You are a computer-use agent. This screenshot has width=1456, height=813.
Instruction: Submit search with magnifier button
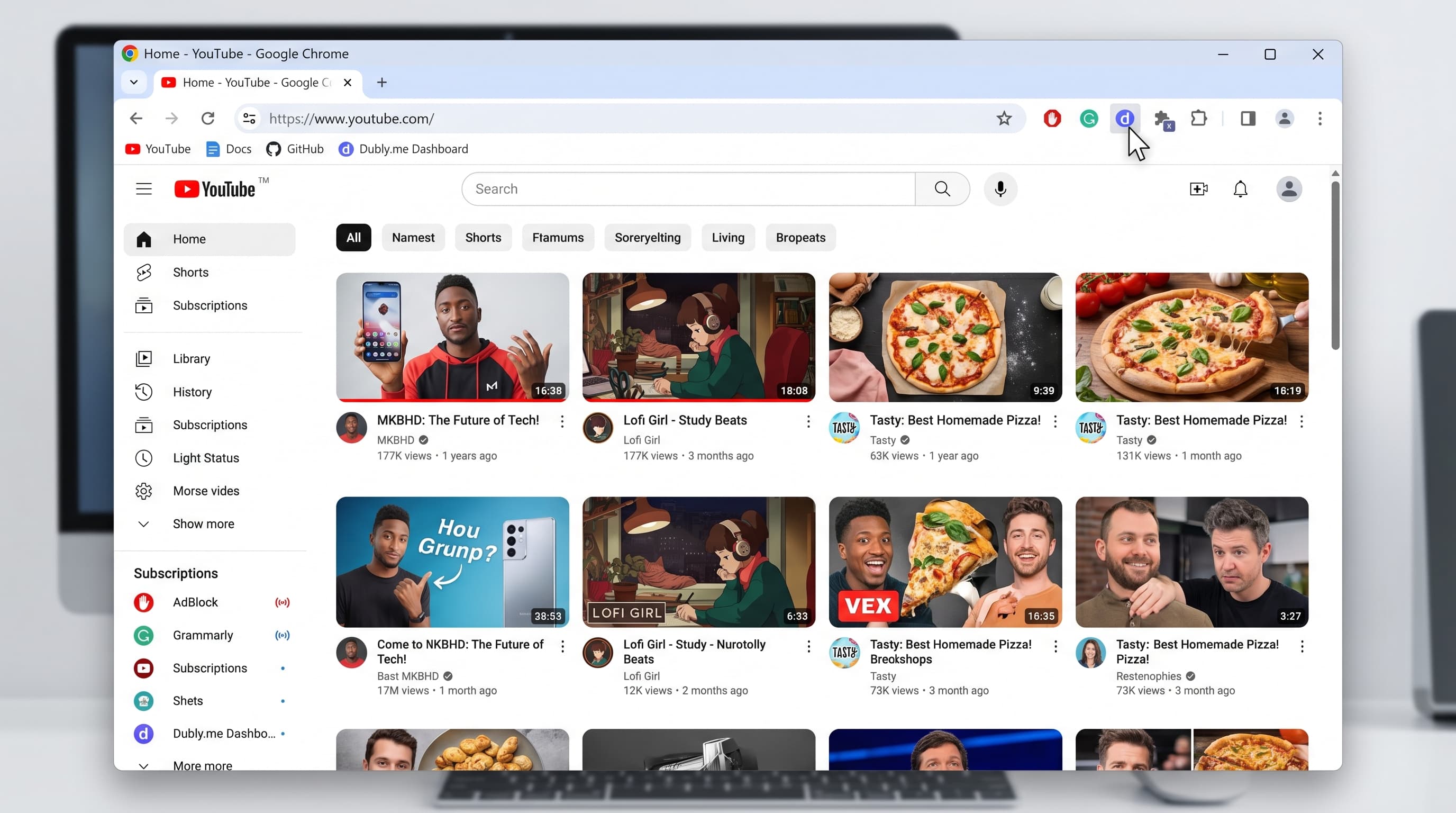942,189
